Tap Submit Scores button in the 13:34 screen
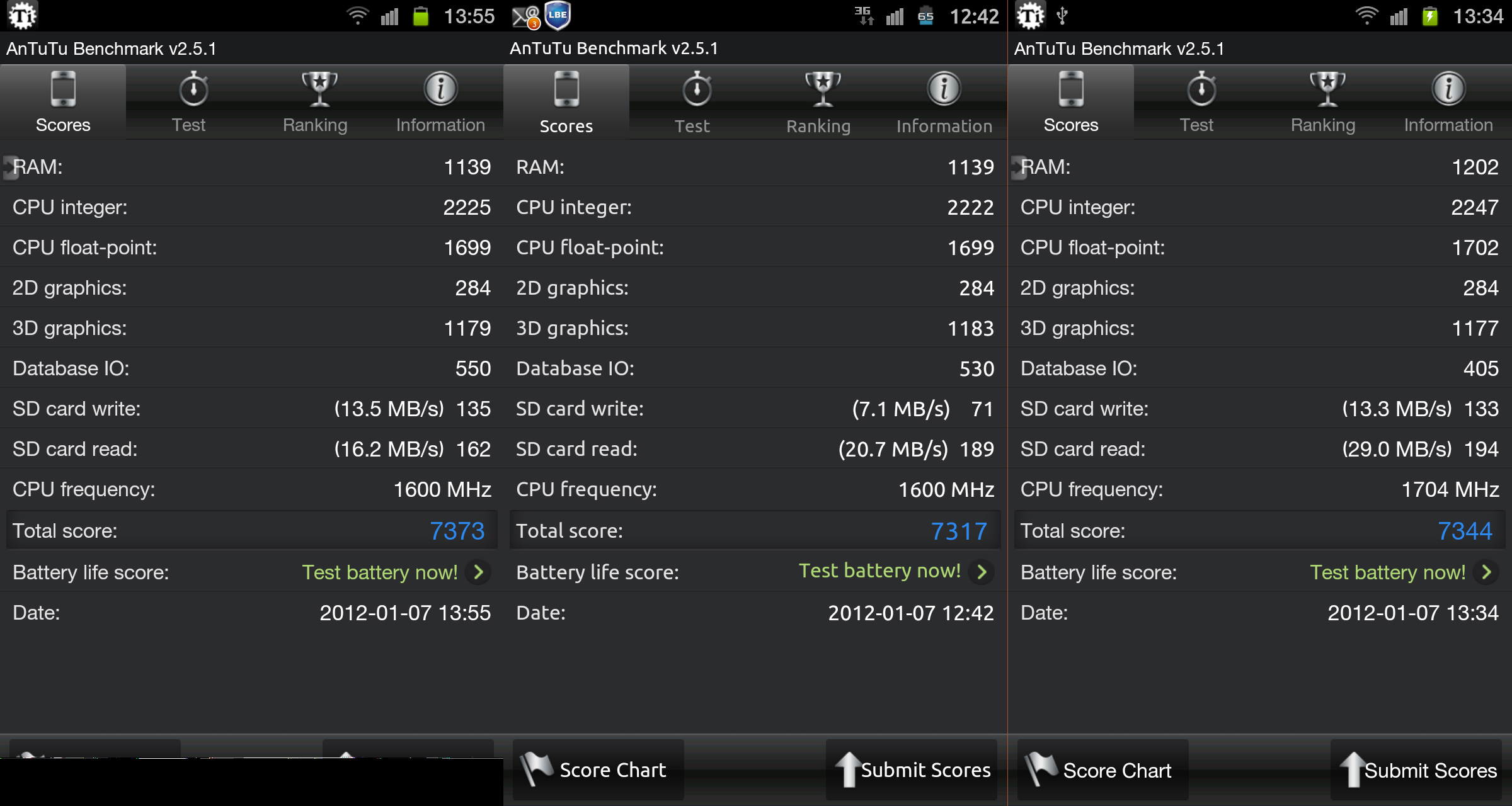This screenshot has height=806, width=1512. [1416, 769]
